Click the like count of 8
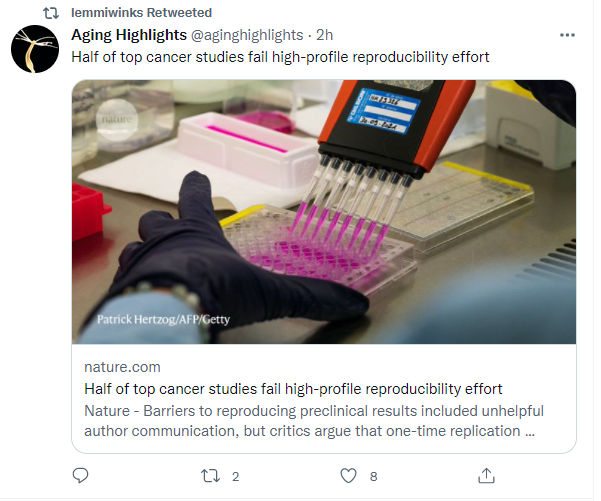This screenshot has height=501, width=601. [373, 477]
